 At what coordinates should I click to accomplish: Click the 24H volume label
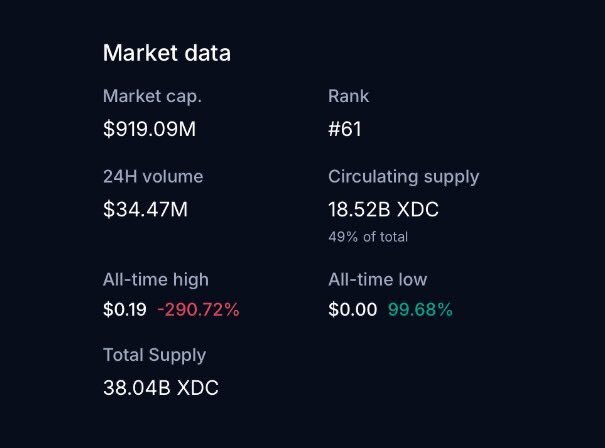[x=153, y=177]
